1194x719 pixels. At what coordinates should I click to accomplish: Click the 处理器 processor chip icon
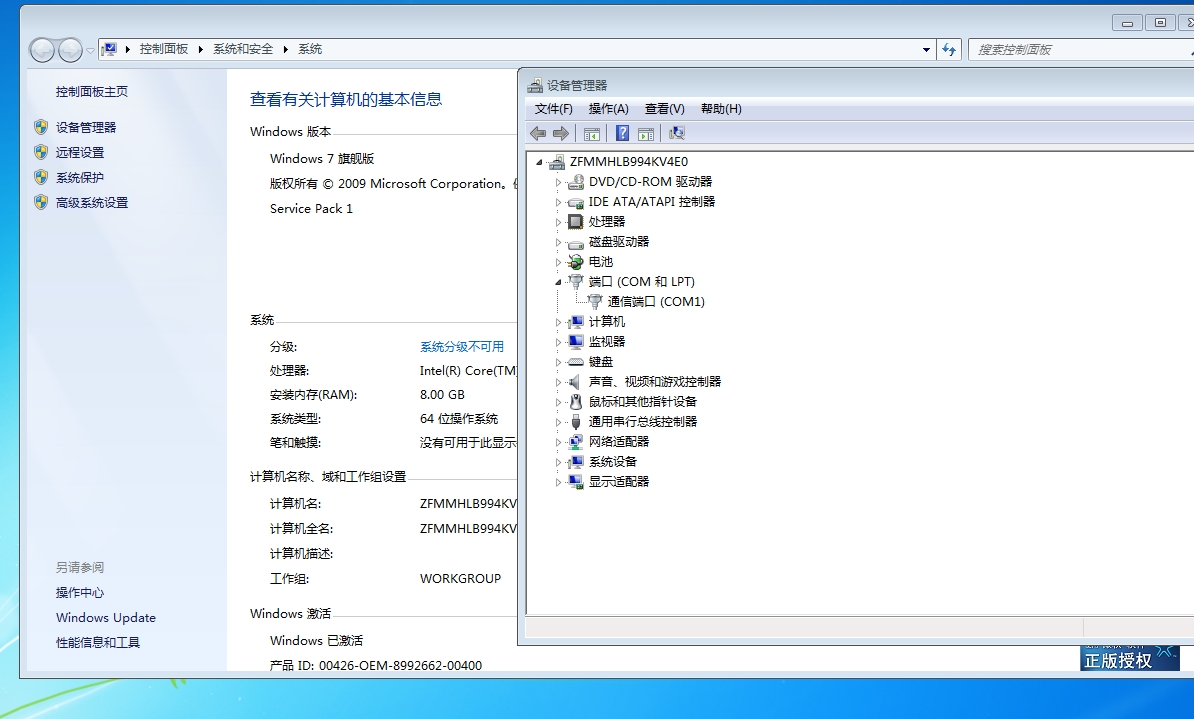click(576, 222)
